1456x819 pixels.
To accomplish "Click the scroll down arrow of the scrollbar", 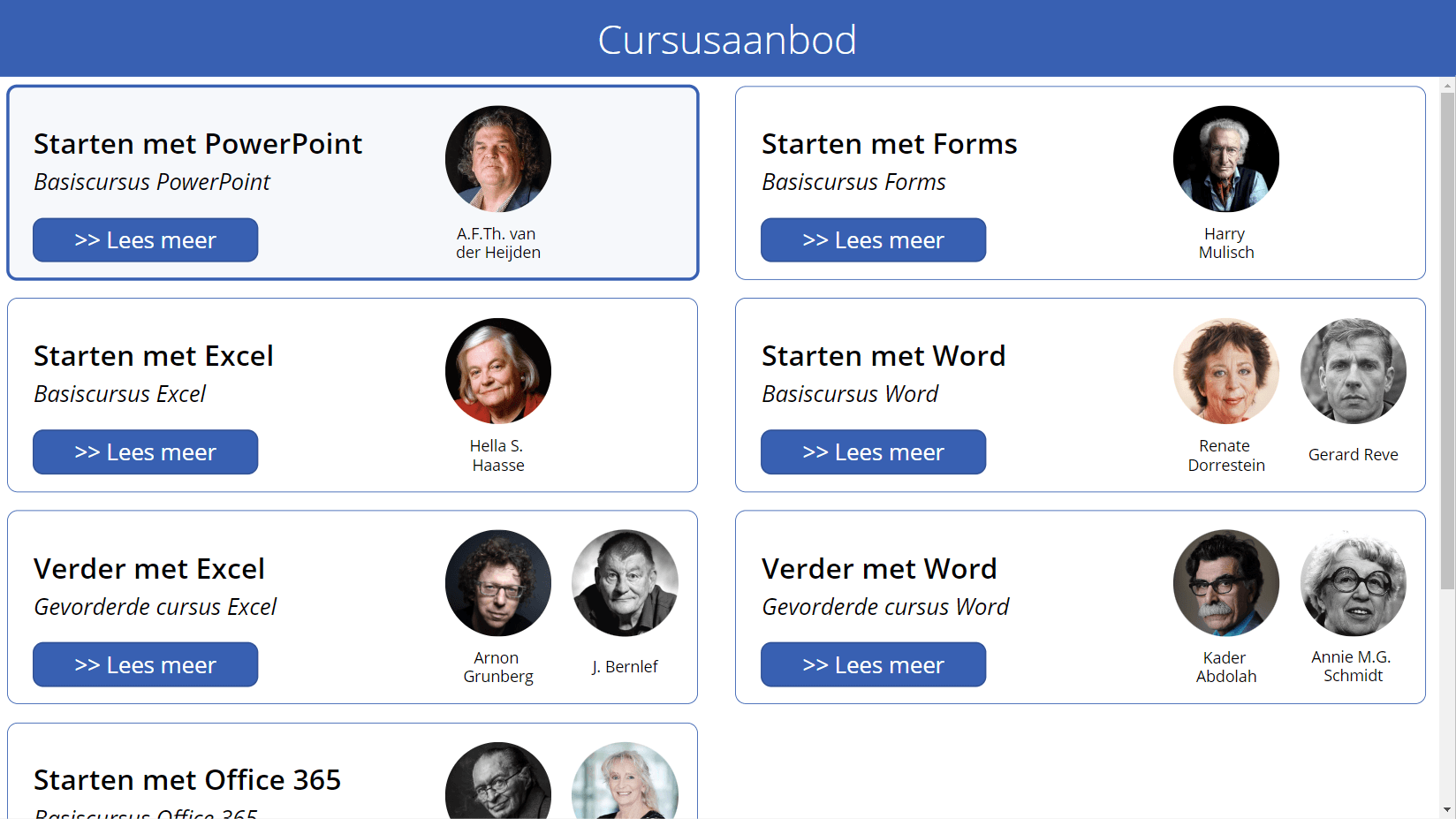I will 1447,809.
